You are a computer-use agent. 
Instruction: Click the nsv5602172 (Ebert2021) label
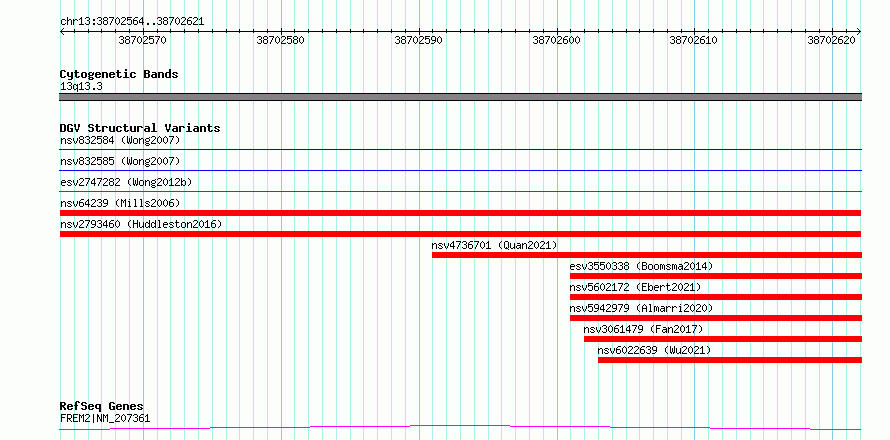tap(635, 287)
